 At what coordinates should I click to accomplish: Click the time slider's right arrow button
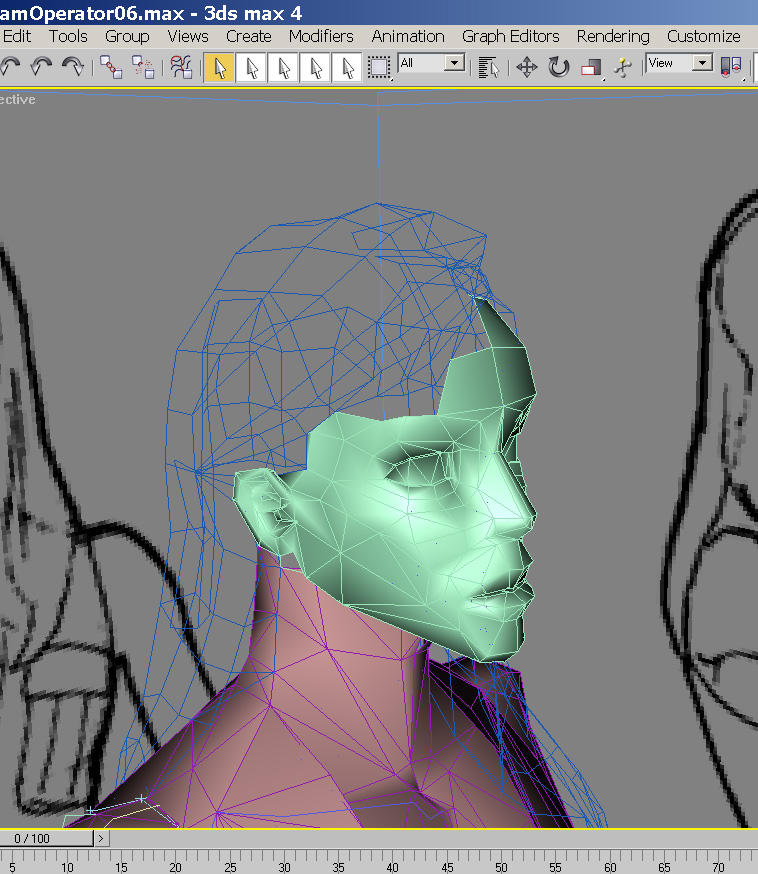pos(102,838)
